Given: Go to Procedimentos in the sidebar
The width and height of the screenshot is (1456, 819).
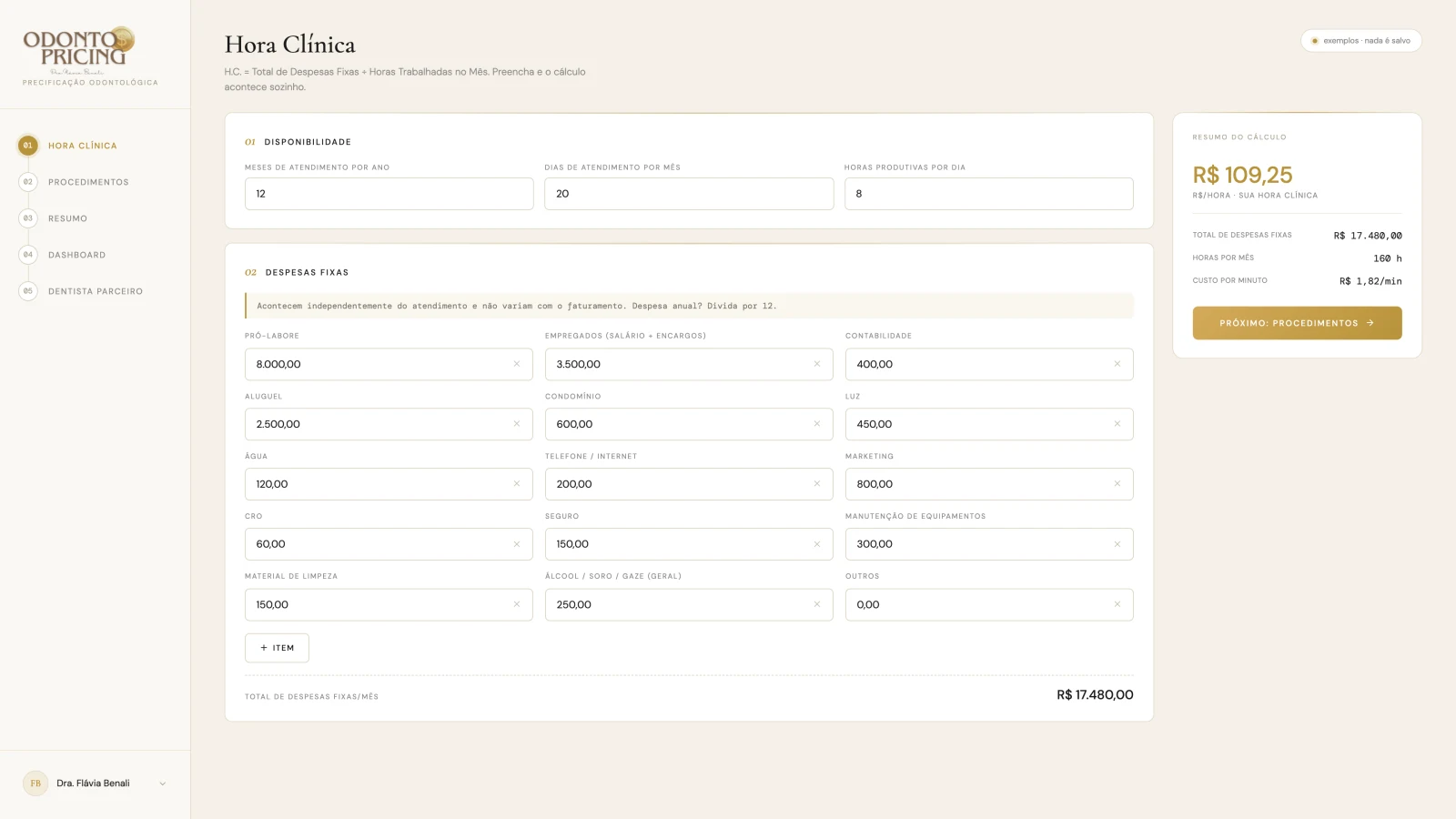Looking at the screenshot, I should (x=88, y=182).
